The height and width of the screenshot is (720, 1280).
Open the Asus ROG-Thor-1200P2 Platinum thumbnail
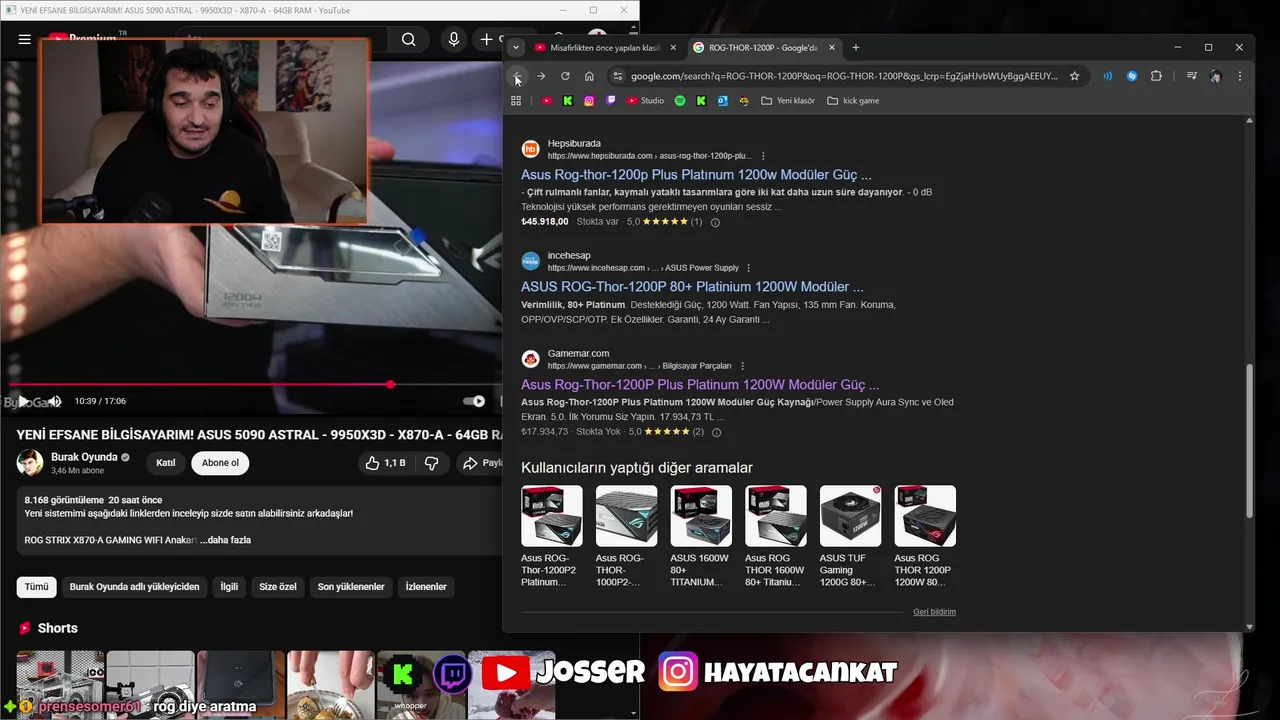552,516
